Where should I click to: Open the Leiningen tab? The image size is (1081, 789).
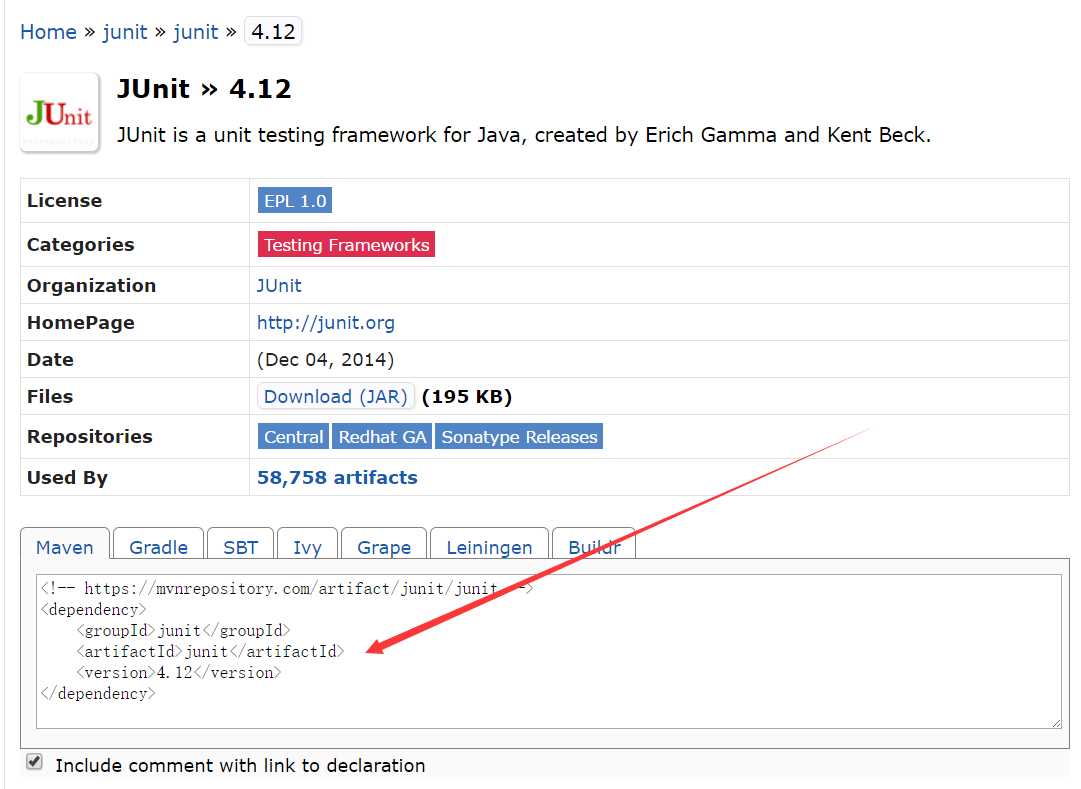[489, 547]
